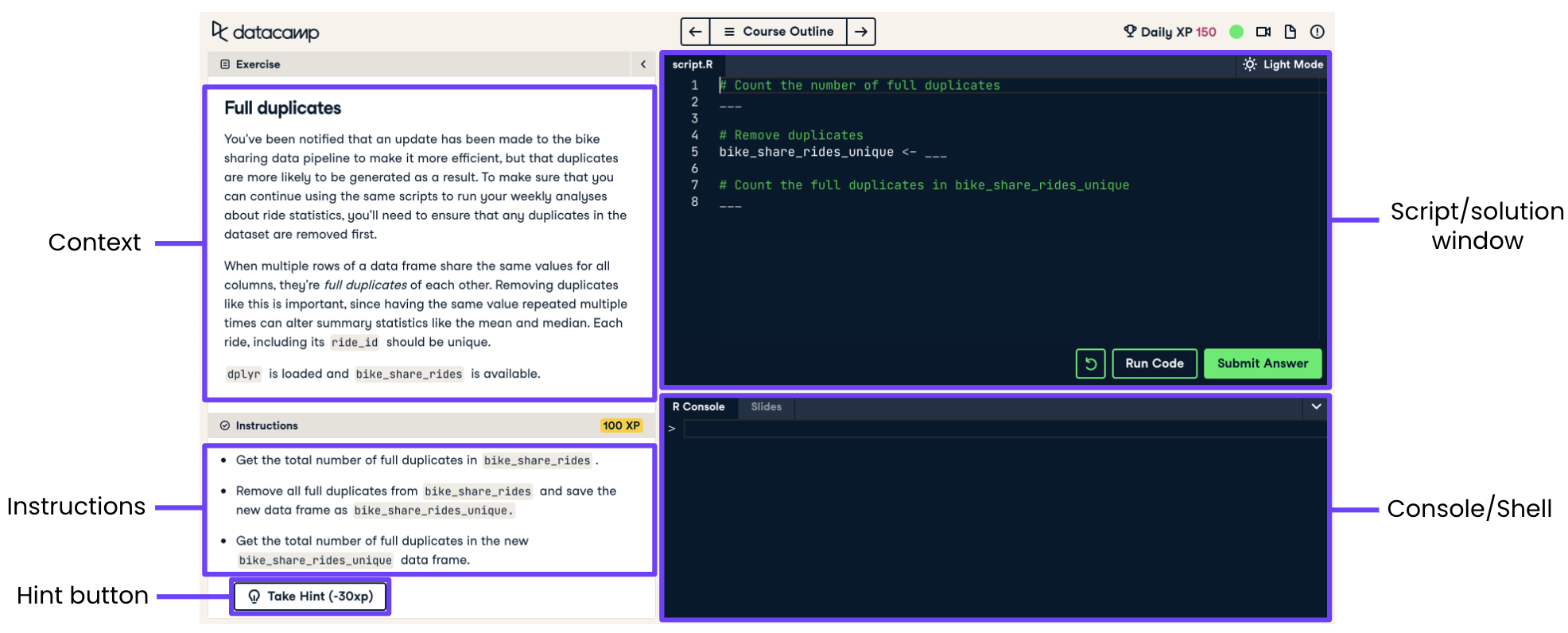Open the Course Outline menu
This screenshot has height=633, width=1568.
(x=778, y=32)
